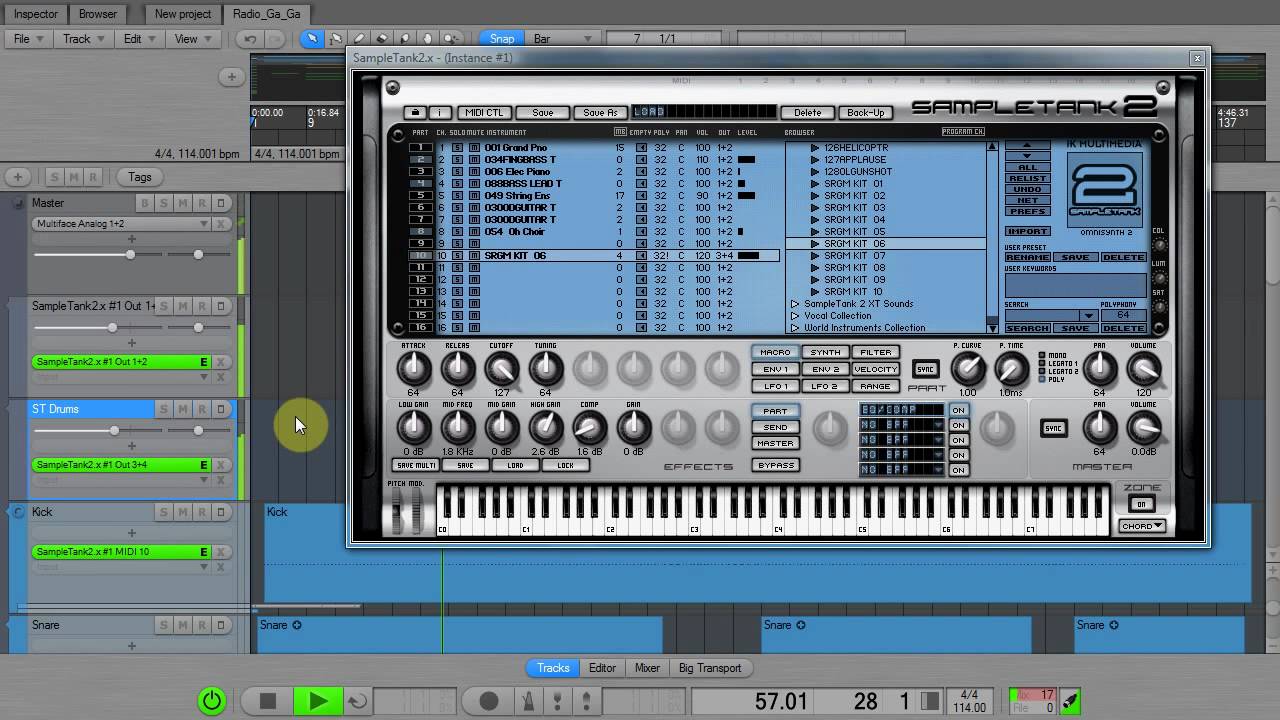Stop playback with the stop button
Image resolution: width=1280 pixels, height=720 pixels.
268,701
